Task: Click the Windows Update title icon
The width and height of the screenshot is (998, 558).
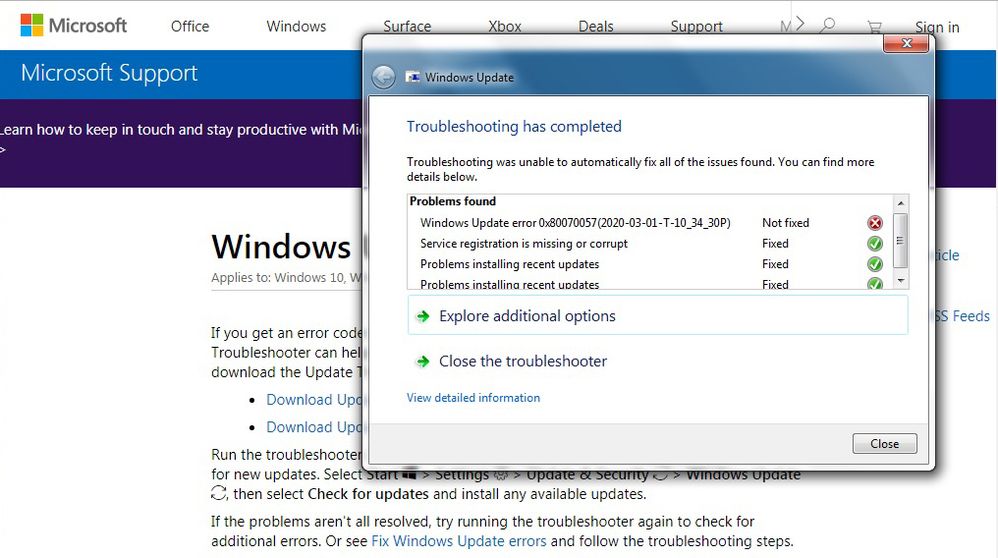Action: (x=413, y=77)
